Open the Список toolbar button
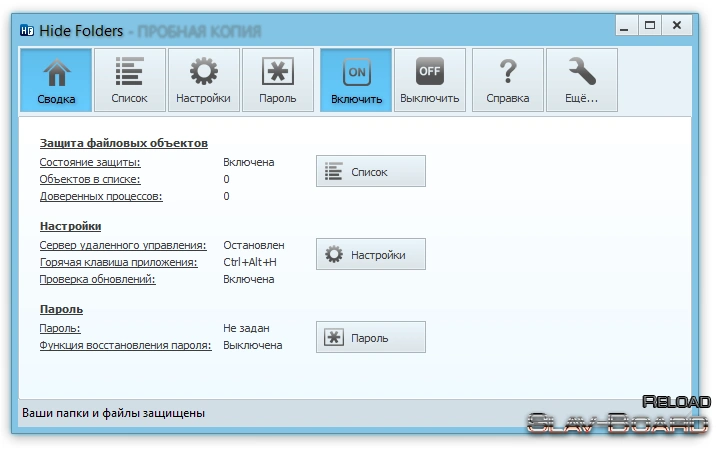The width and height of the screenshot is (721, 449). coord(130,80)
